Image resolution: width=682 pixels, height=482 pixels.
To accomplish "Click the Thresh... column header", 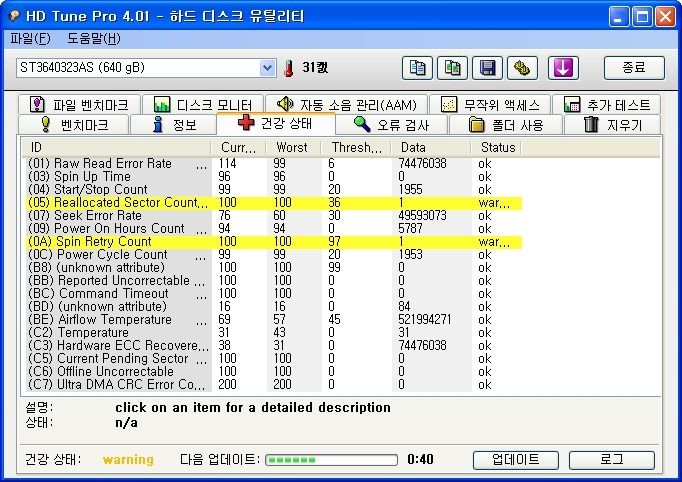I will [356, 147].
